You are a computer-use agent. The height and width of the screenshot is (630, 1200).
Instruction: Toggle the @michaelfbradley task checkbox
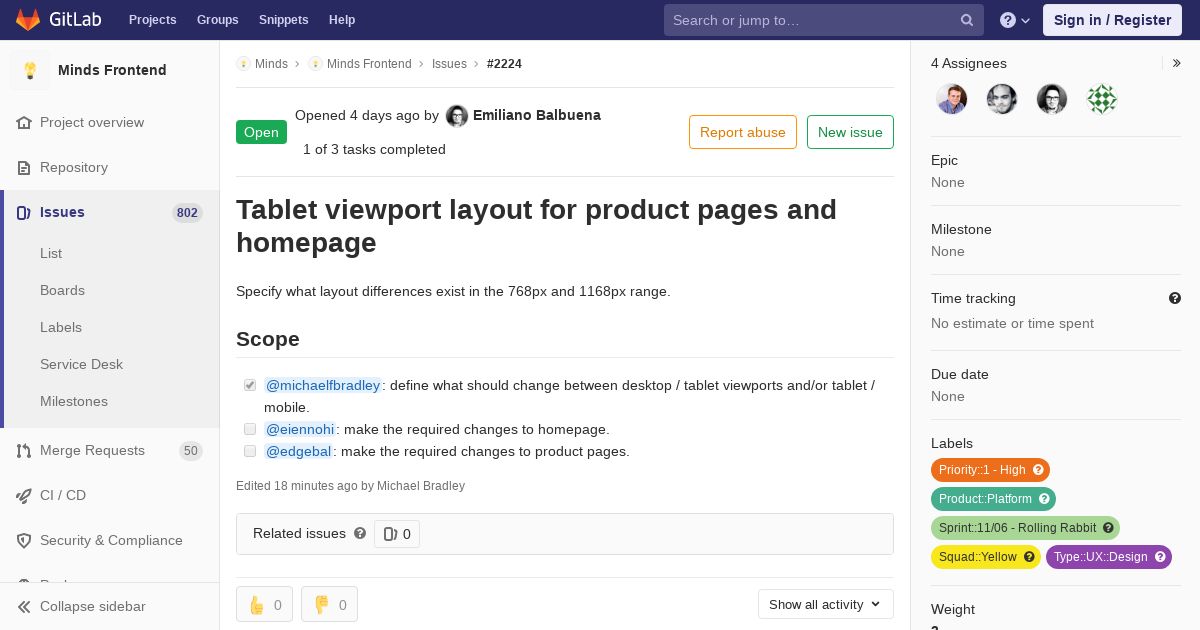point(250,385)
